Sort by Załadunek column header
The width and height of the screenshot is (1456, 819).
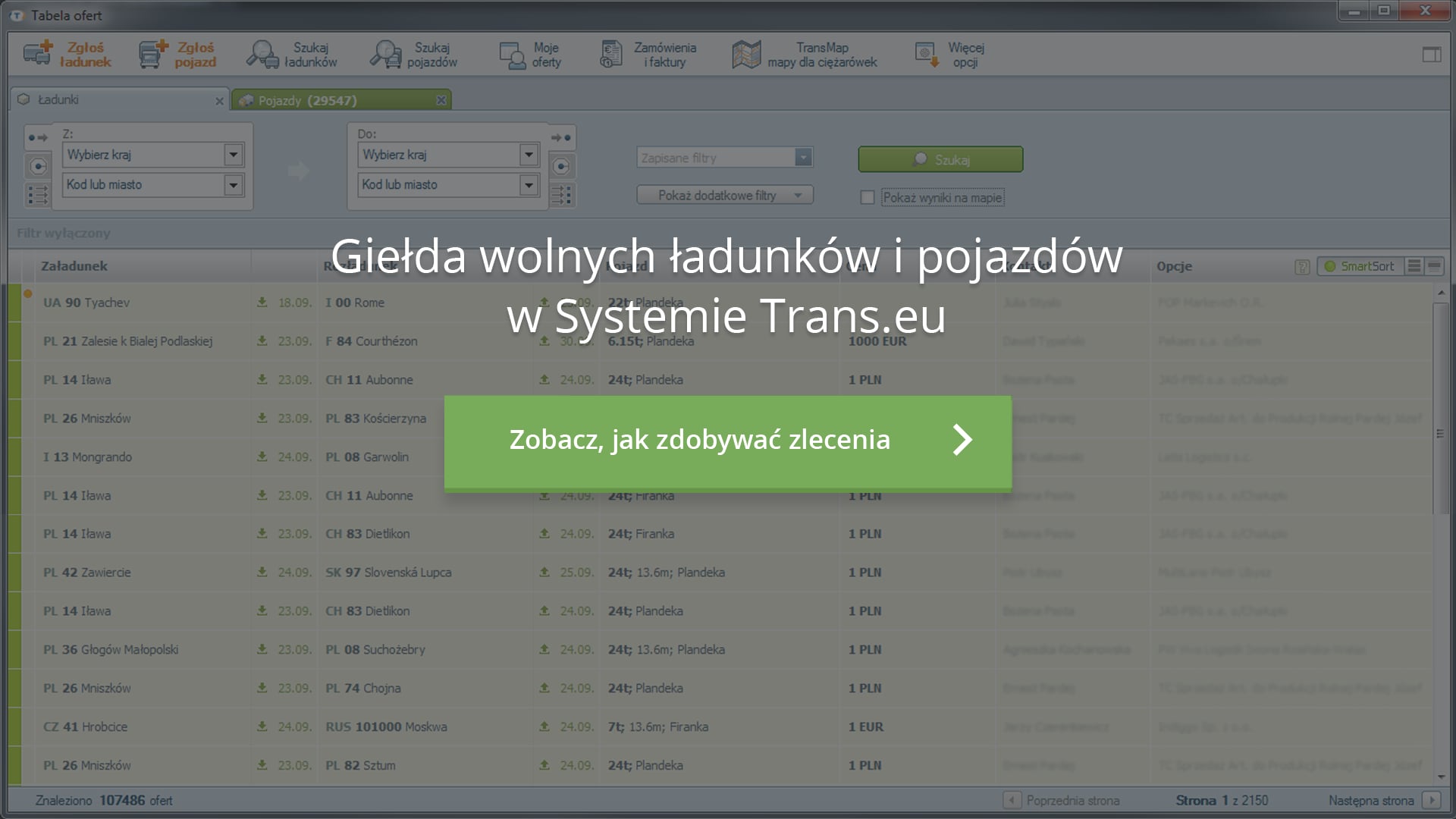pyautogui.click(x=74, y=266)
